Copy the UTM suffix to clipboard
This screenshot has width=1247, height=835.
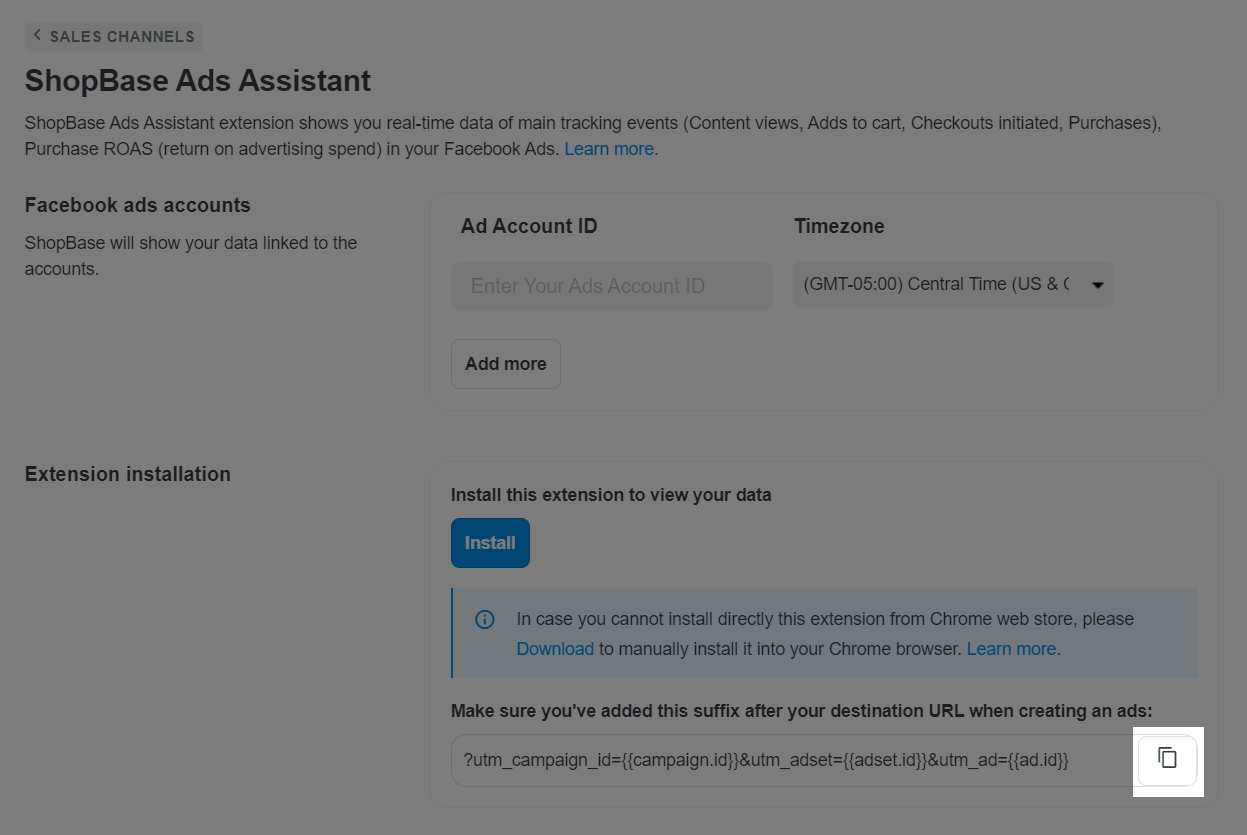[x=1167, y=759]
